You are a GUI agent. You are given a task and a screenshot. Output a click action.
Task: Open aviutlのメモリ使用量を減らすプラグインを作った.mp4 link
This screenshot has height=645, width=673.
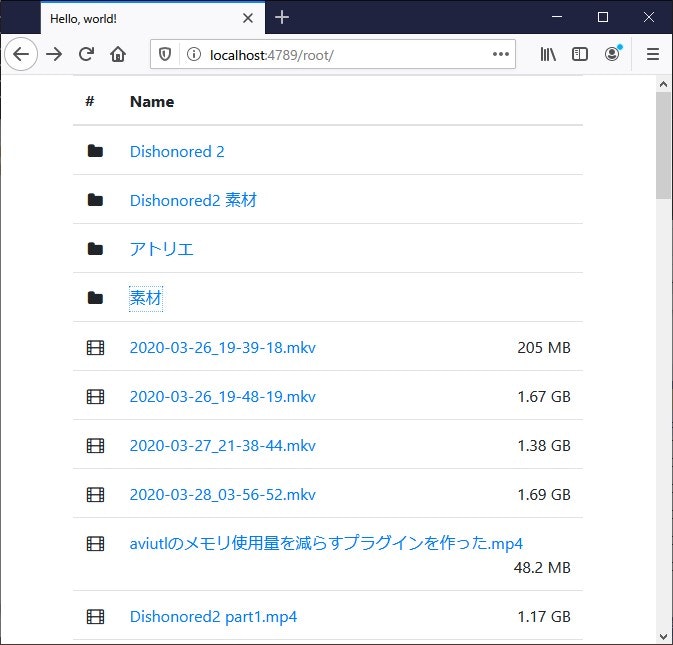point(326,544)
